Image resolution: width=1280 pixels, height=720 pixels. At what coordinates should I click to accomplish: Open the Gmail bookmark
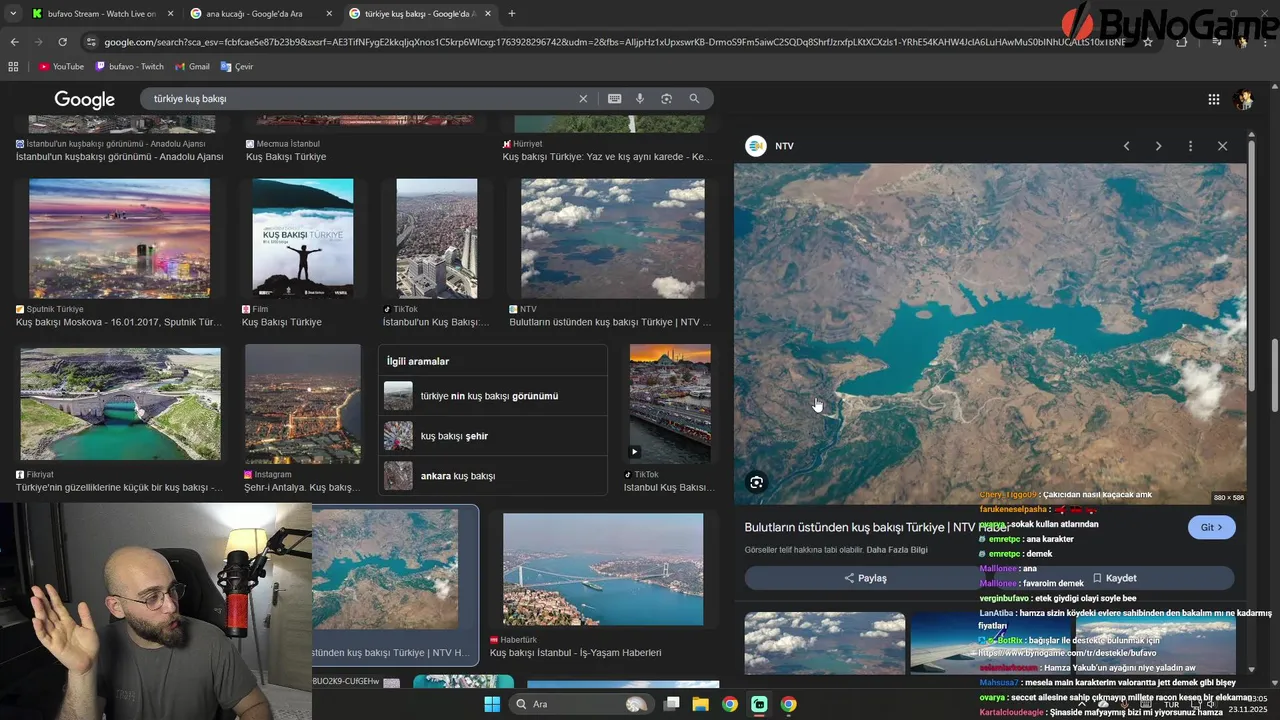pos(192,66)
